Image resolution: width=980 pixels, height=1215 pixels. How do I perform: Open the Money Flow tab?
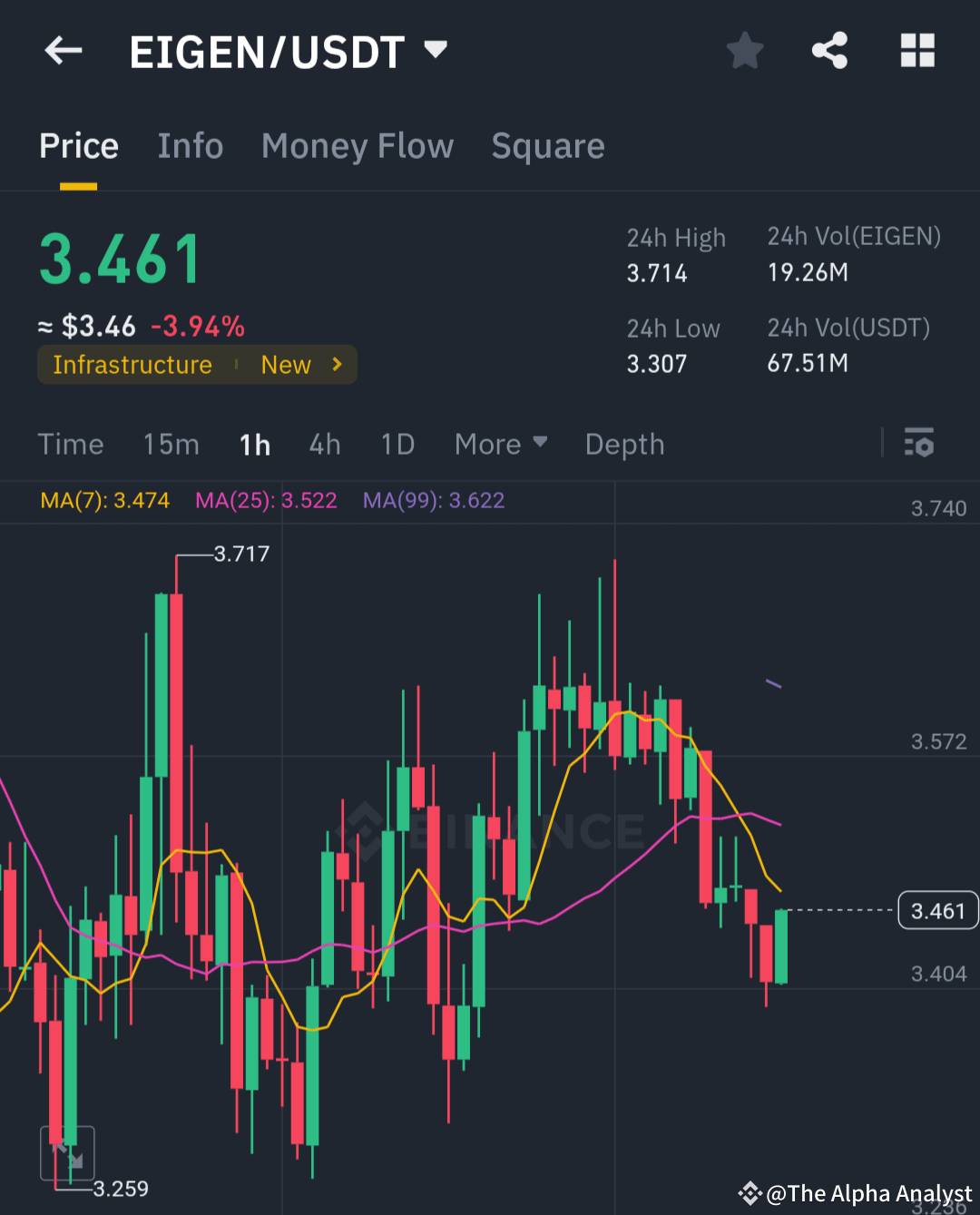click(358, 145)
